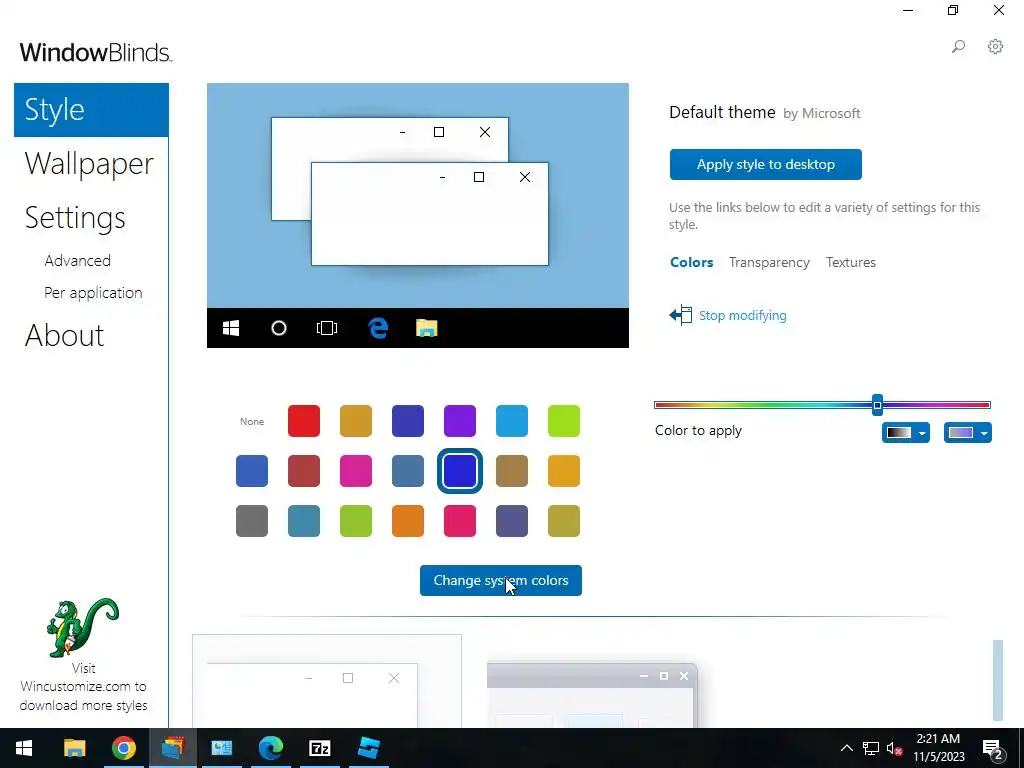
Task: Pick the red color swatch
Action: (x=304, y=421)
